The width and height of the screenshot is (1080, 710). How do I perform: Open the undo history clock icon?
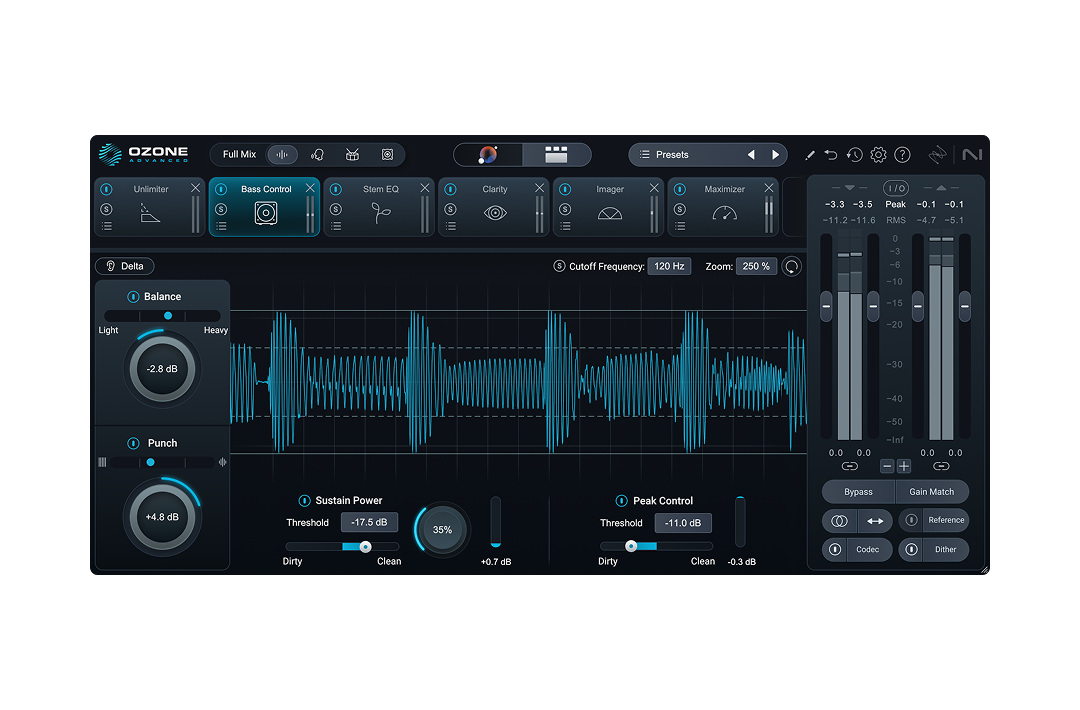coord(854,155)
